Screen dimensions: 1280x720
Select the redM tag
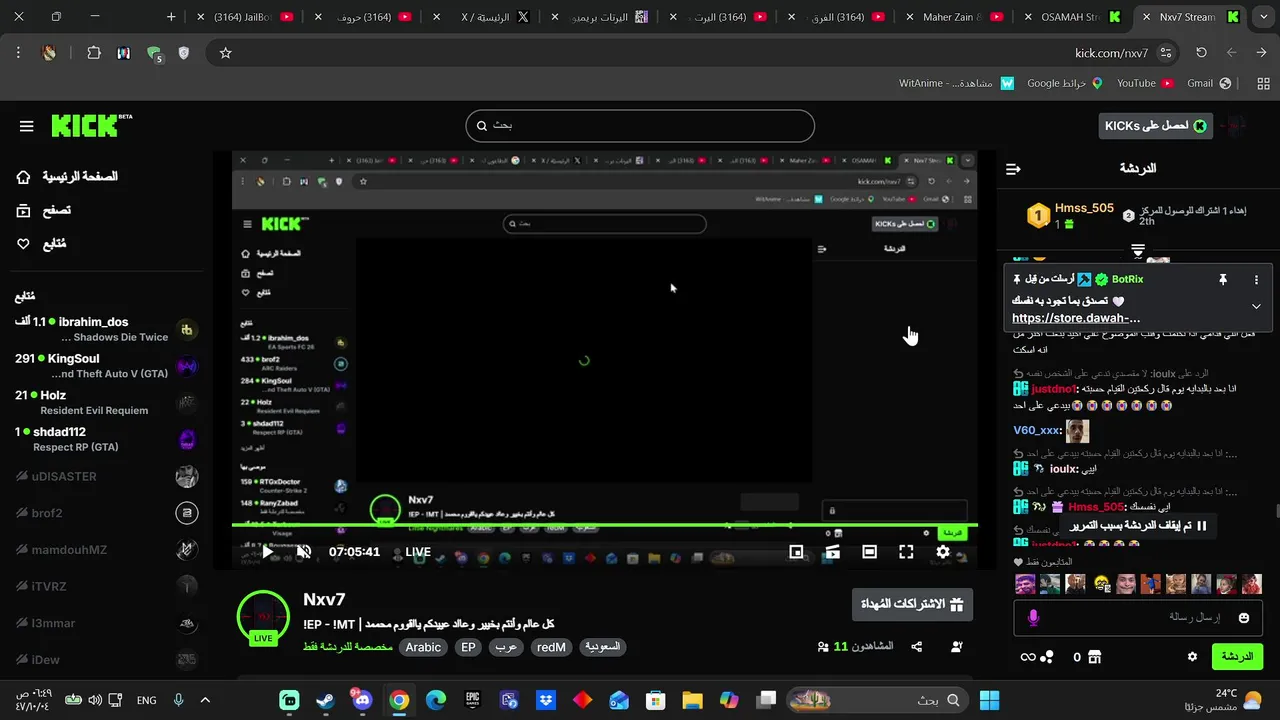point(551,647)
